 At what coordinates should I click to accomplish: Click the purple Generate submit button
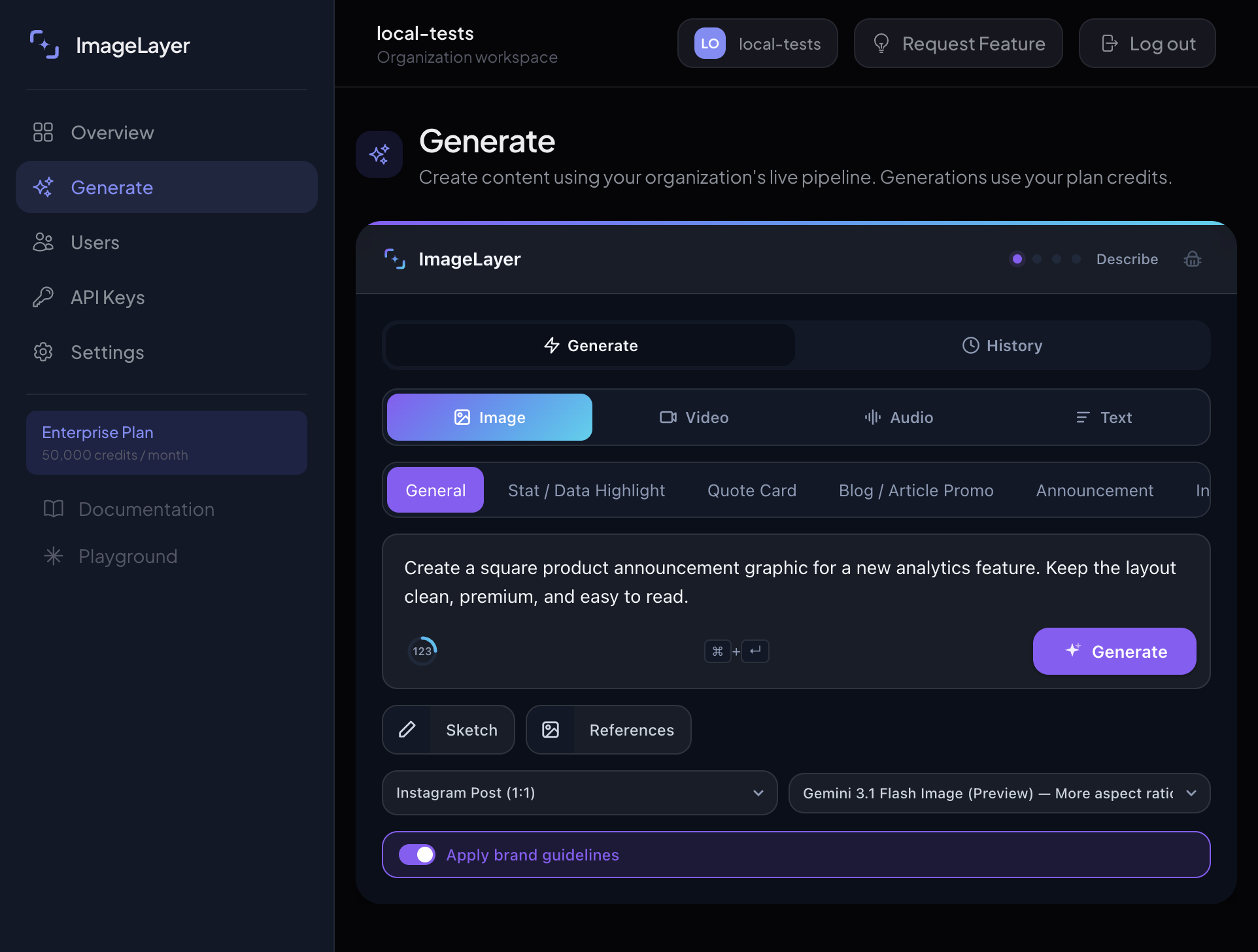(1115, 651)
